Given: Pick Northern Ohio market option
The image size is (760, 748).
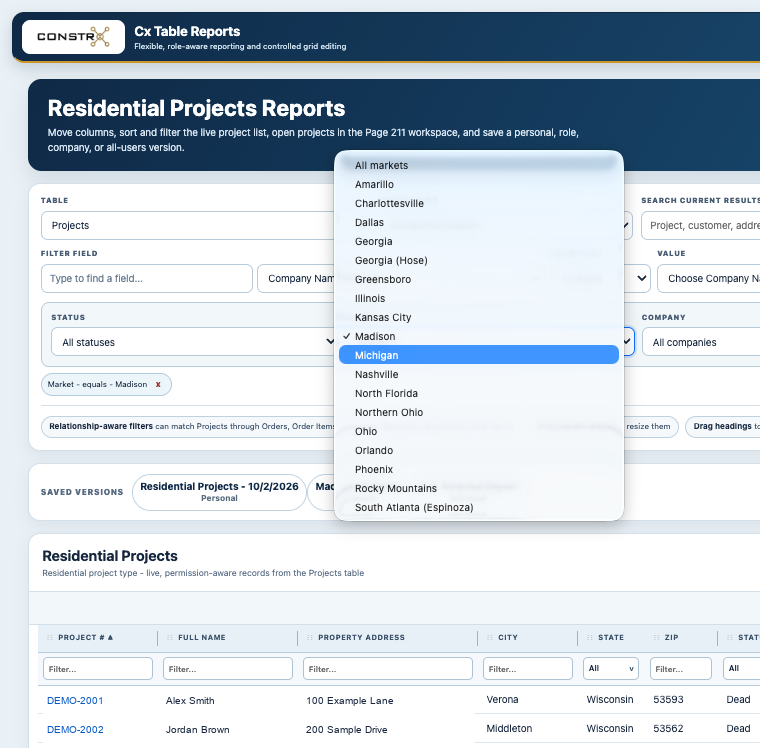Looking at the screenshot, I should 479,412.
